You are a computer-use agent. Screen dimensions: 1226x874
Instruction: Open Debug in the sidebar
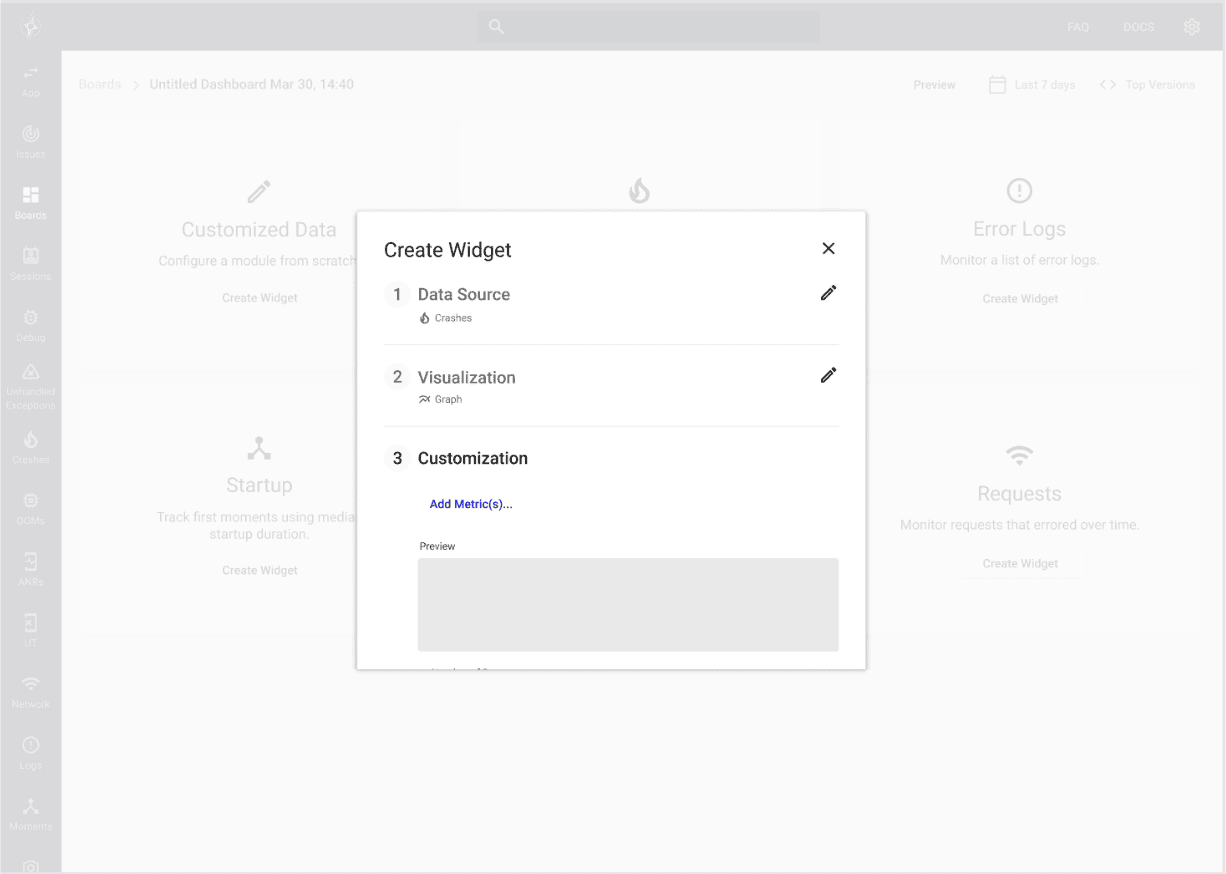coord(31,326)
